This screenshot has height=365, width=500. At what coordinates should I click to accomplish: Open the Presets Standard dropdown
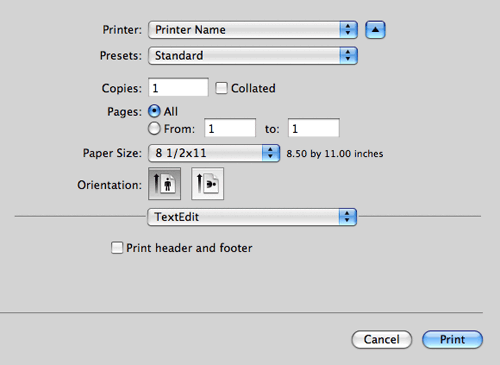pyautogui.click(x=253, y=55)
